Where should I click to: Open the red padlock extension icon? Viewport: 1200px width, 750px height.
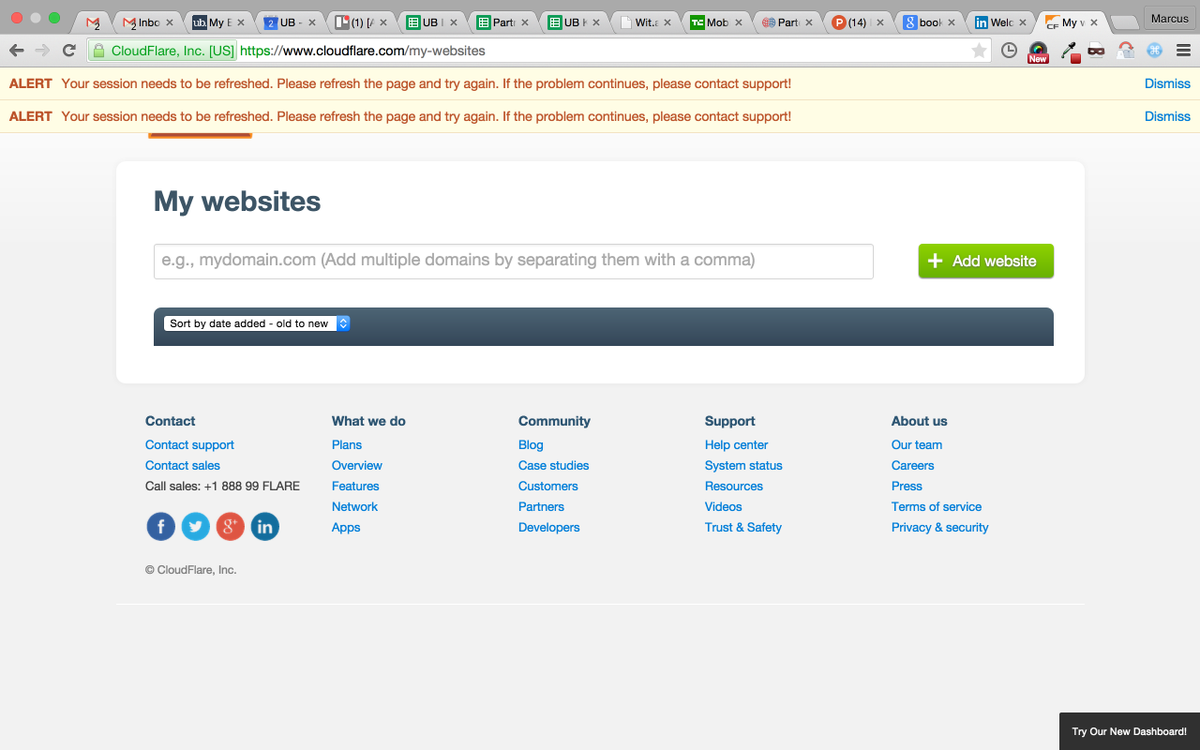coord(1126,50)
